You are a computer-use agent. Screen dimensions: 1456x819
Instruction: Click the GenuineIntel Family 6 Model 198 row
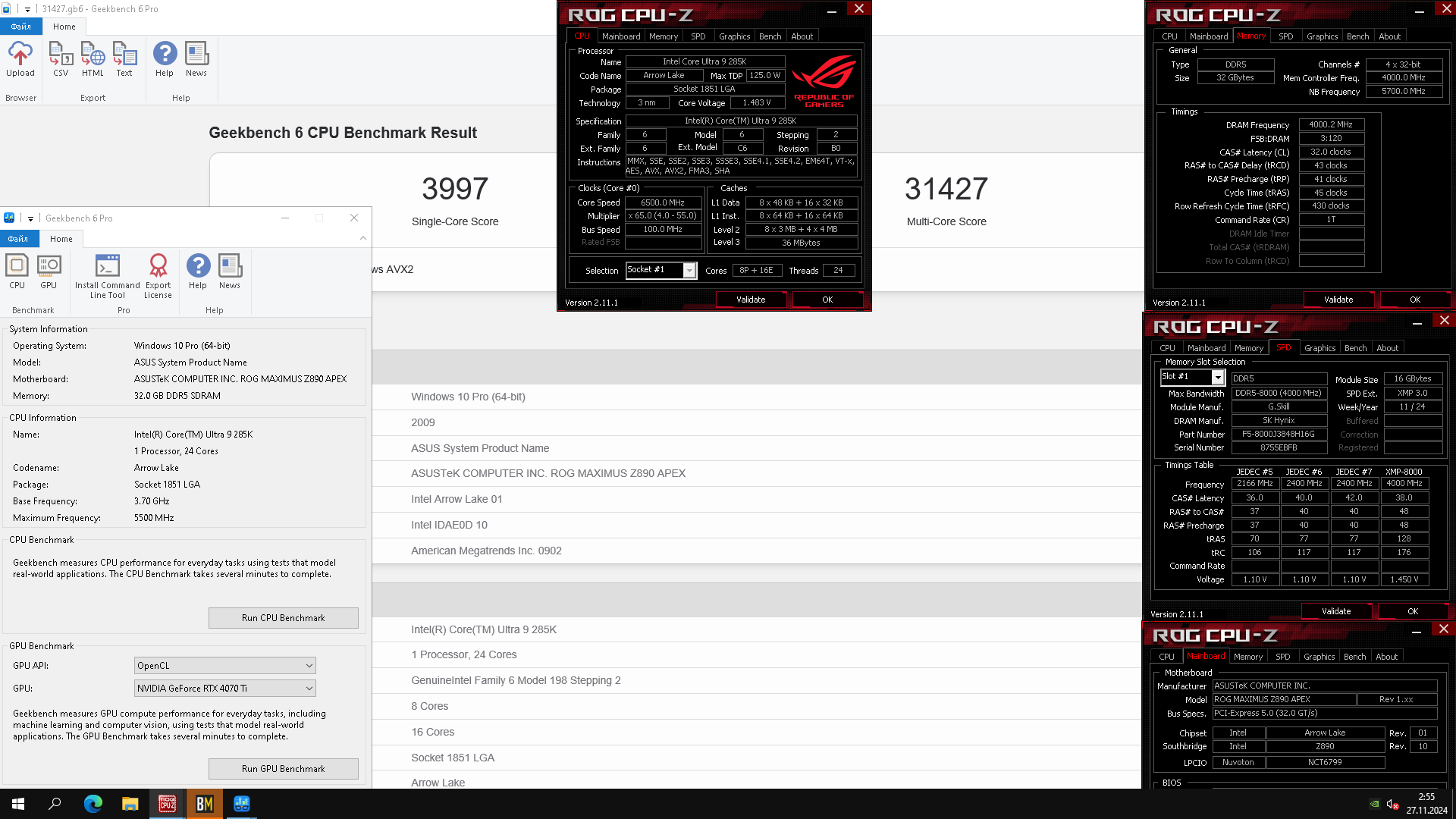(x=757, y=680)
